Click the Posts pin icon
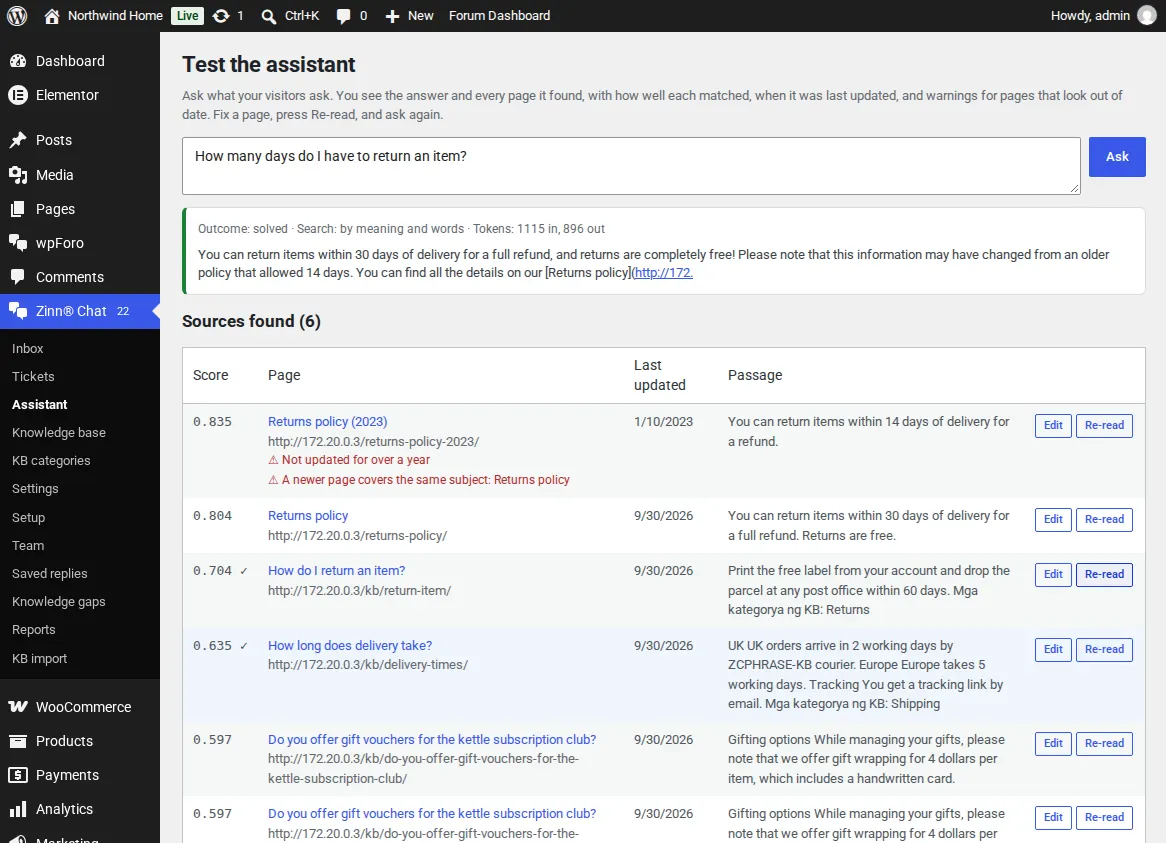1166x843 pixels. click(18, 140)
